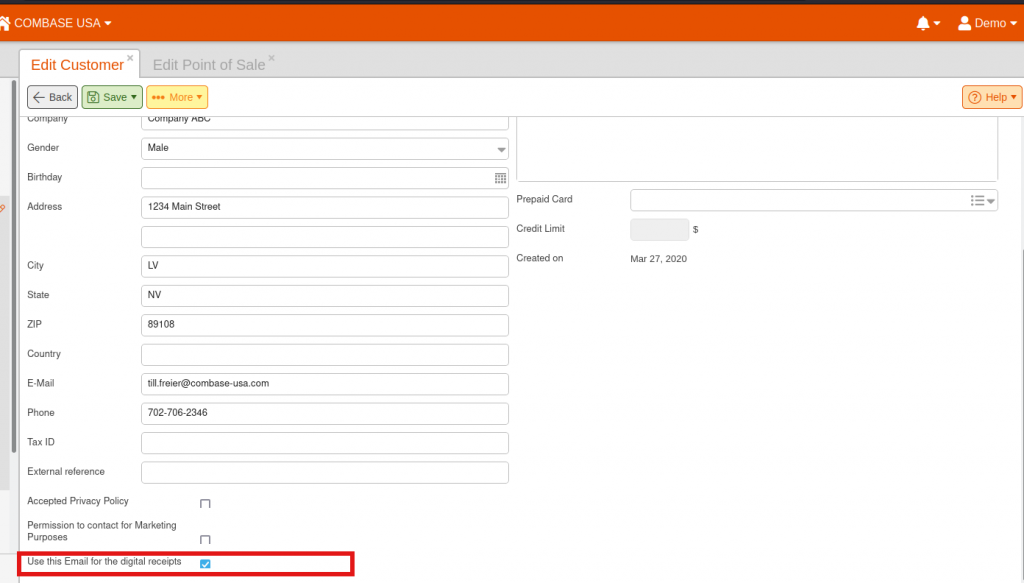Click the Help question mark icon
Image resolution: width=1024 pixels, height=583 pixels.
click(x=974, y=97)
